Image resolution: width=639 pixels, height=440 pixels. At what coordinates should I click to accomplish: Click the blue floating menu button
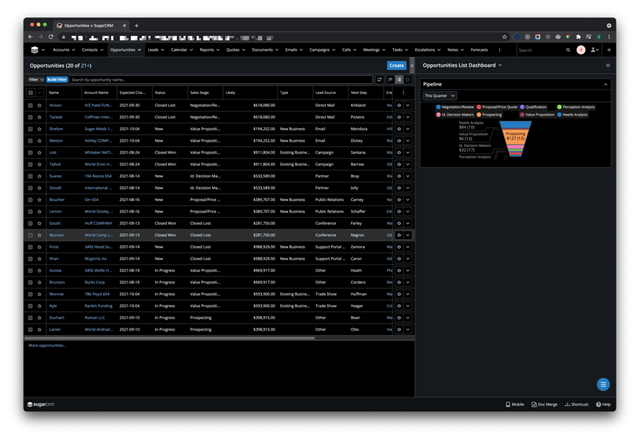point(603,384)
